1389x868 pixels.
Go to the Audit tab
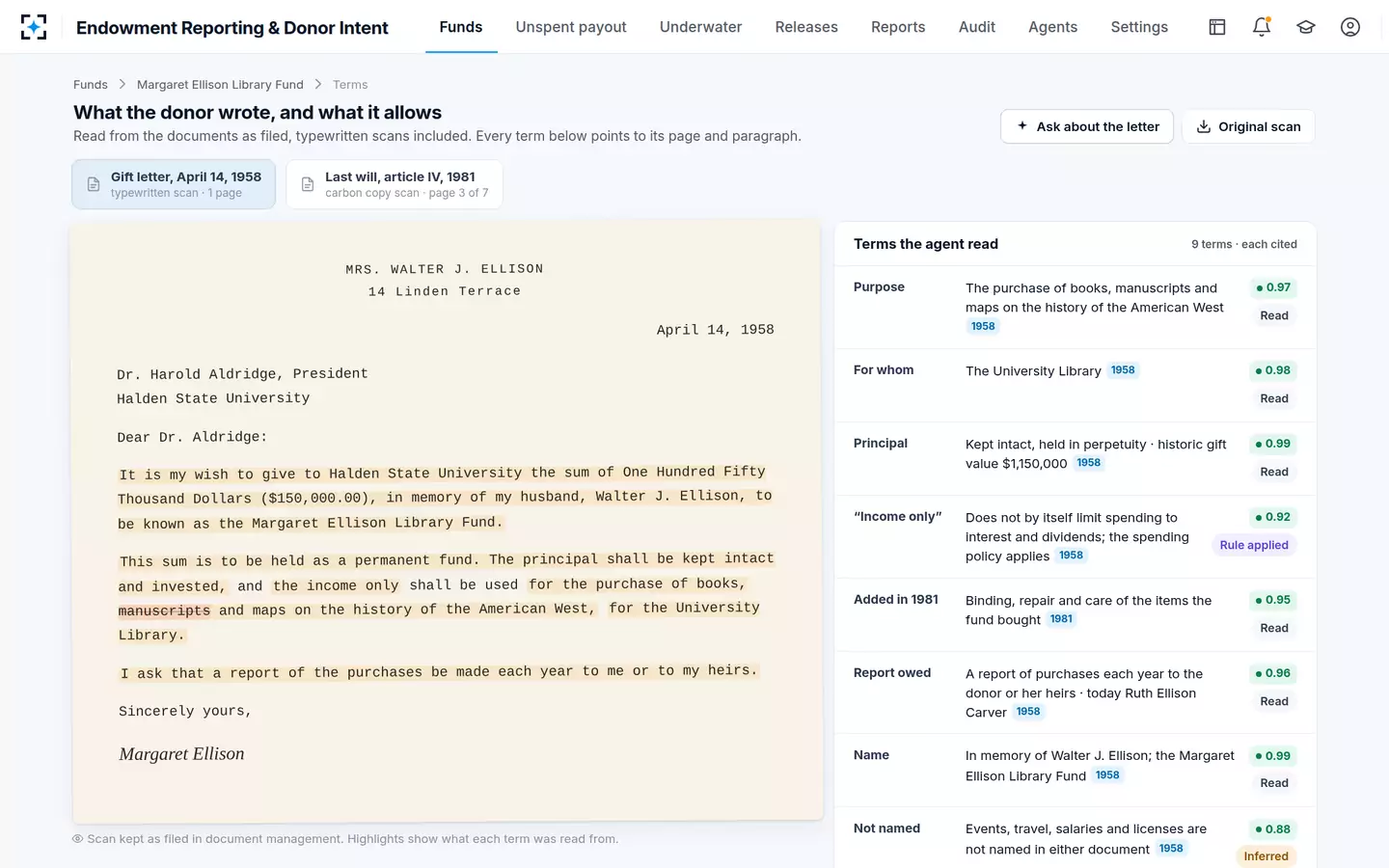point(977,27)
